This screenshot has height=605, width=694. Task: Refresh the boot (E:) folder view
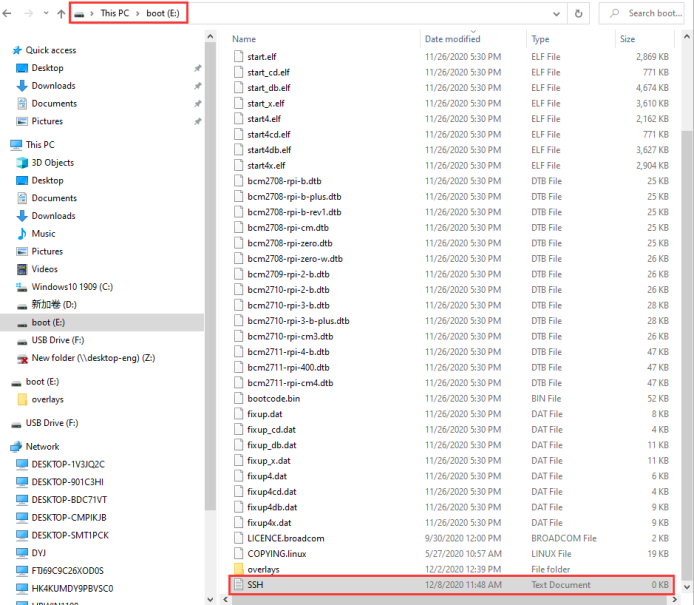578,14
